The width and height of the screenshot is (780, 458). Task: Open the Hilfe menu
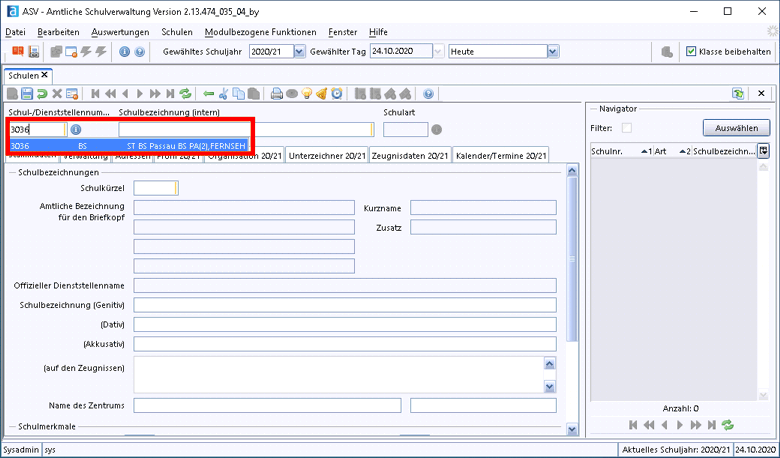coord(378,32)
